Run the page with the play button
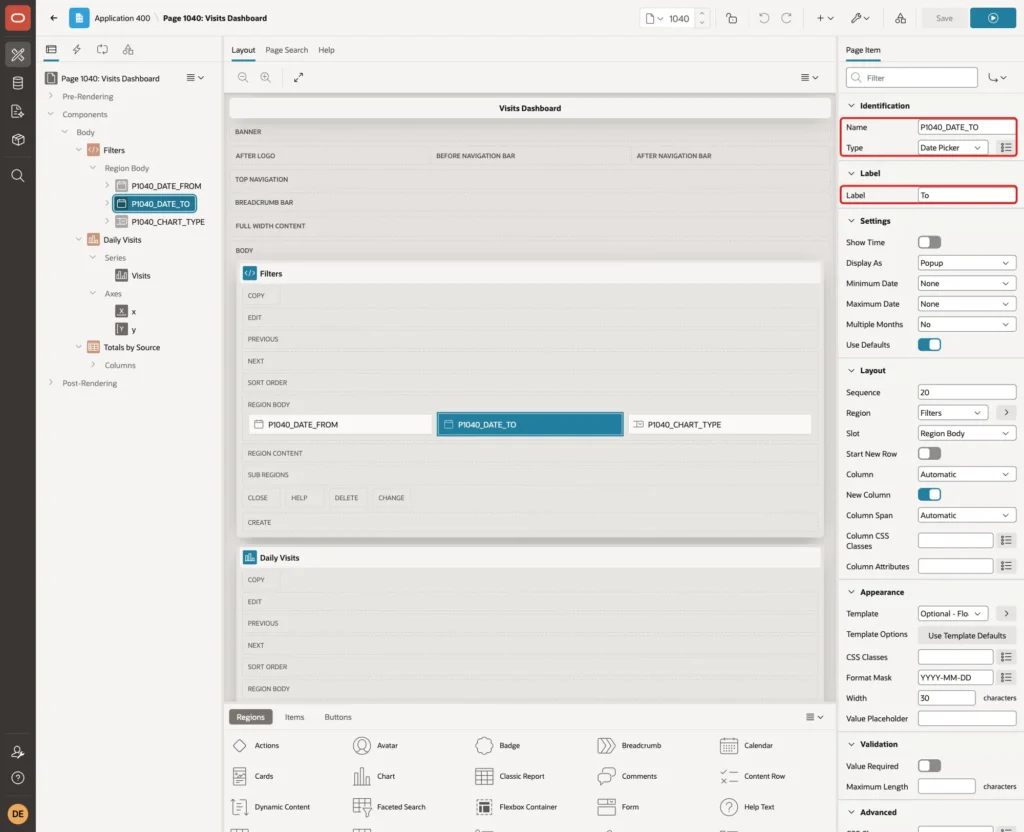 [993, 18]
